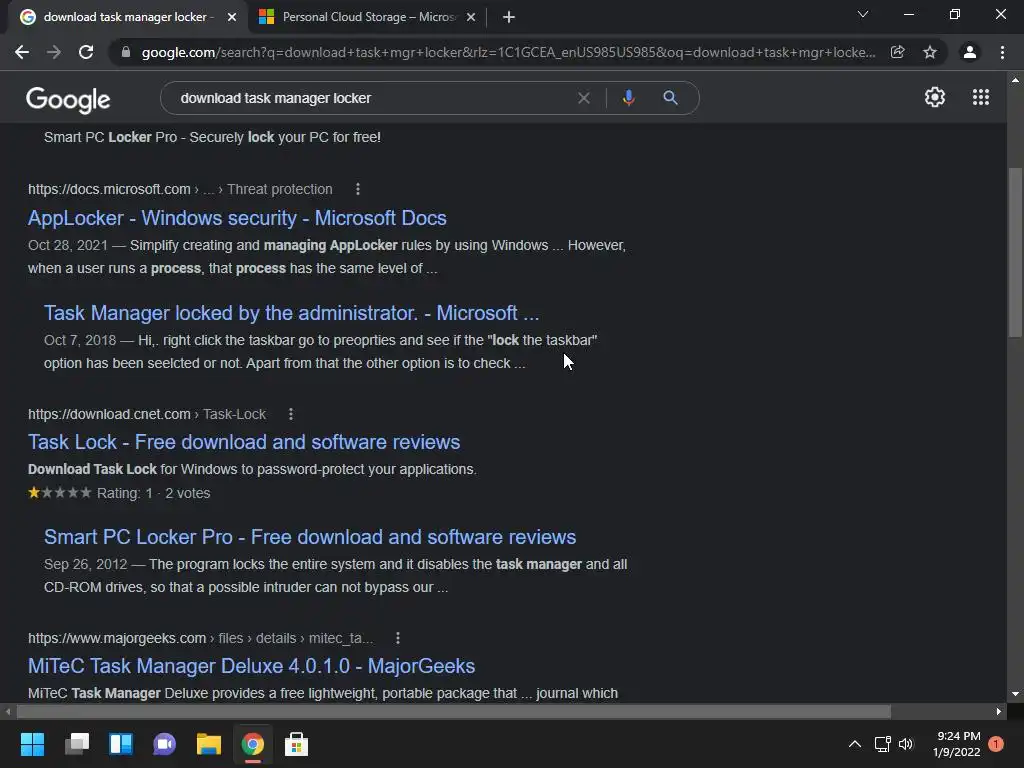Open options for download.cnet.com result
The image size is (1024, 768).
[x=291, y=414]
